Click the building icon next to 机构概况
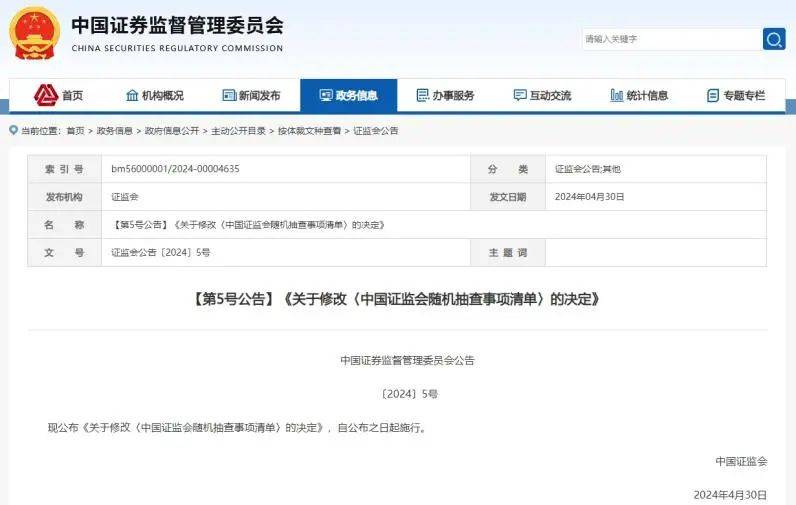This screenshot has width=796, height=505. tap(132, 95)
